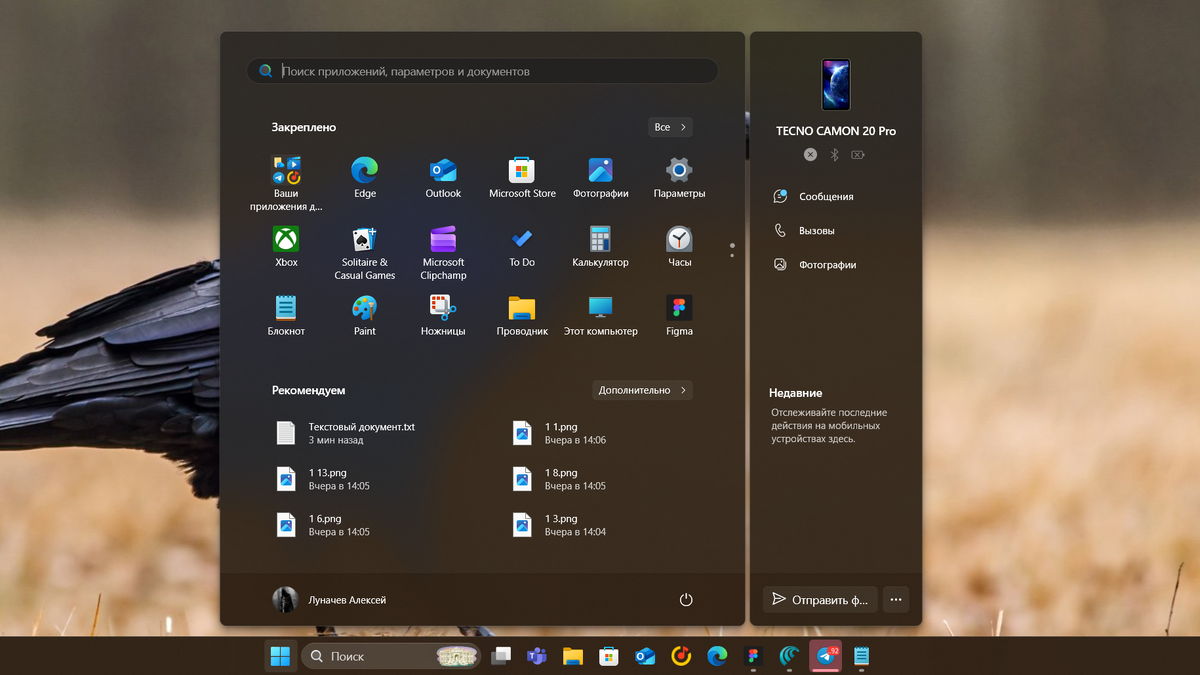Viewport: 1200px width, 675px height.
Task: Click the phone disconnected status icon
Action: [x=810, y=155]
